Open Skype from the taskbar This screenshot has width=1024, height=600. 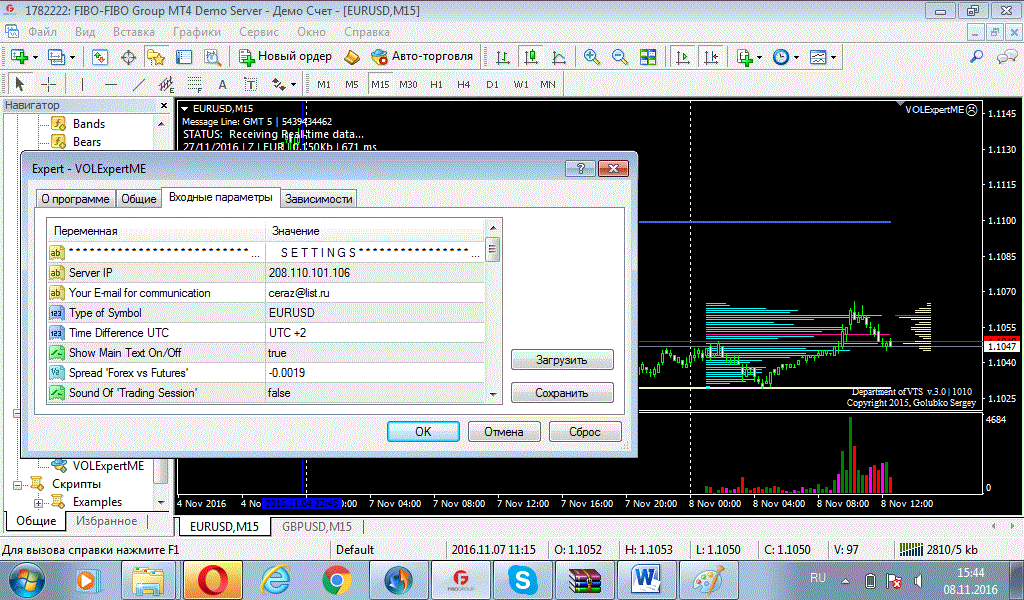pos(522,580)
